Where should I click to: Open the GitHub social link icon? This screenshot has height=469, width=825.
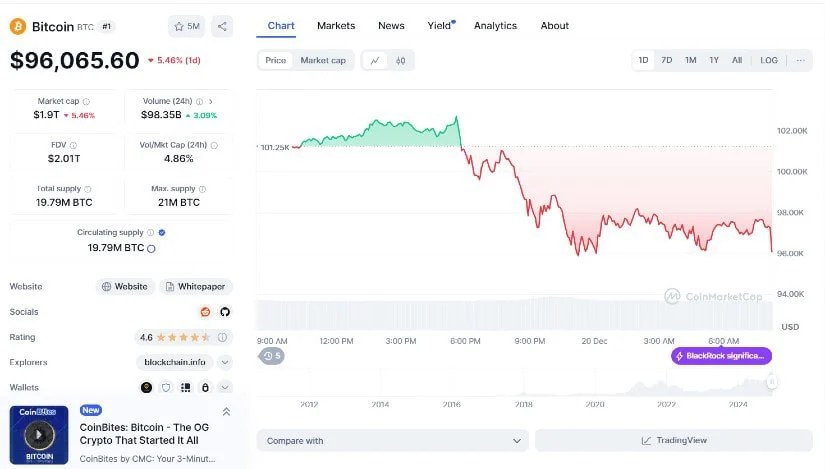click(x=224, y=312)
